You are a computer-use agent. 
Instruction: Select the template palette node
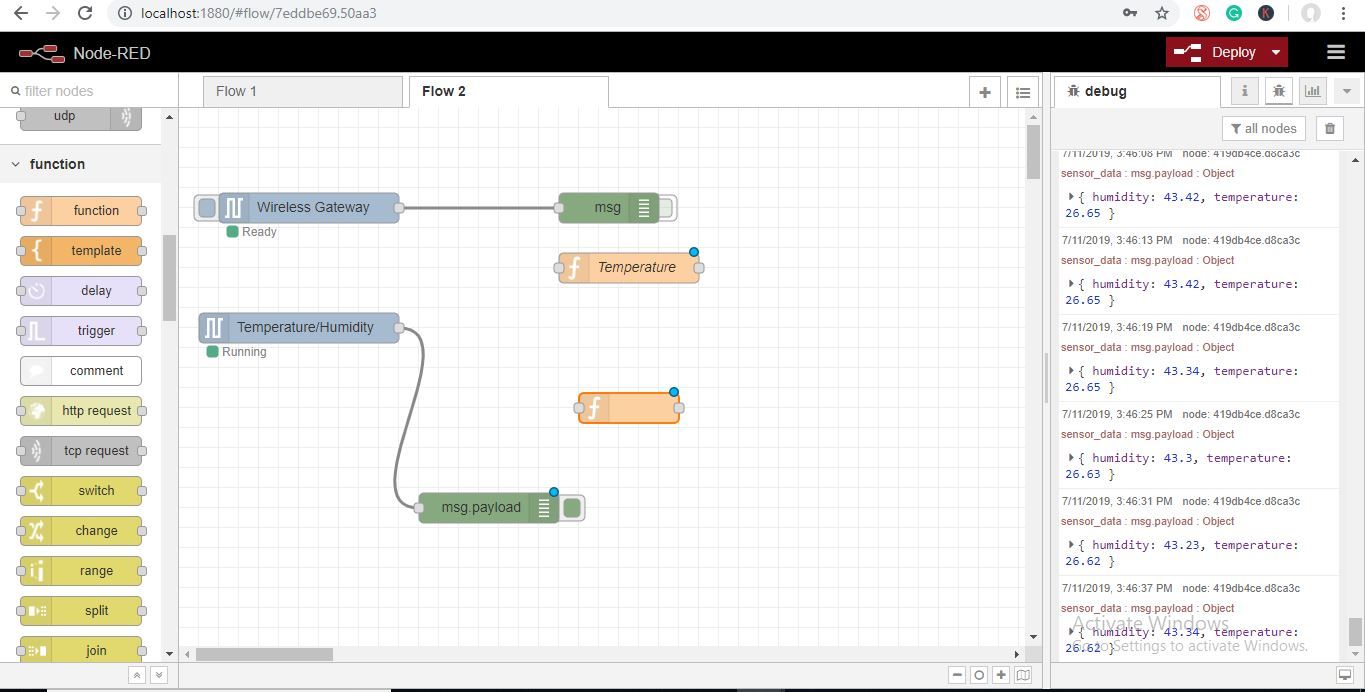coord(81,251)
